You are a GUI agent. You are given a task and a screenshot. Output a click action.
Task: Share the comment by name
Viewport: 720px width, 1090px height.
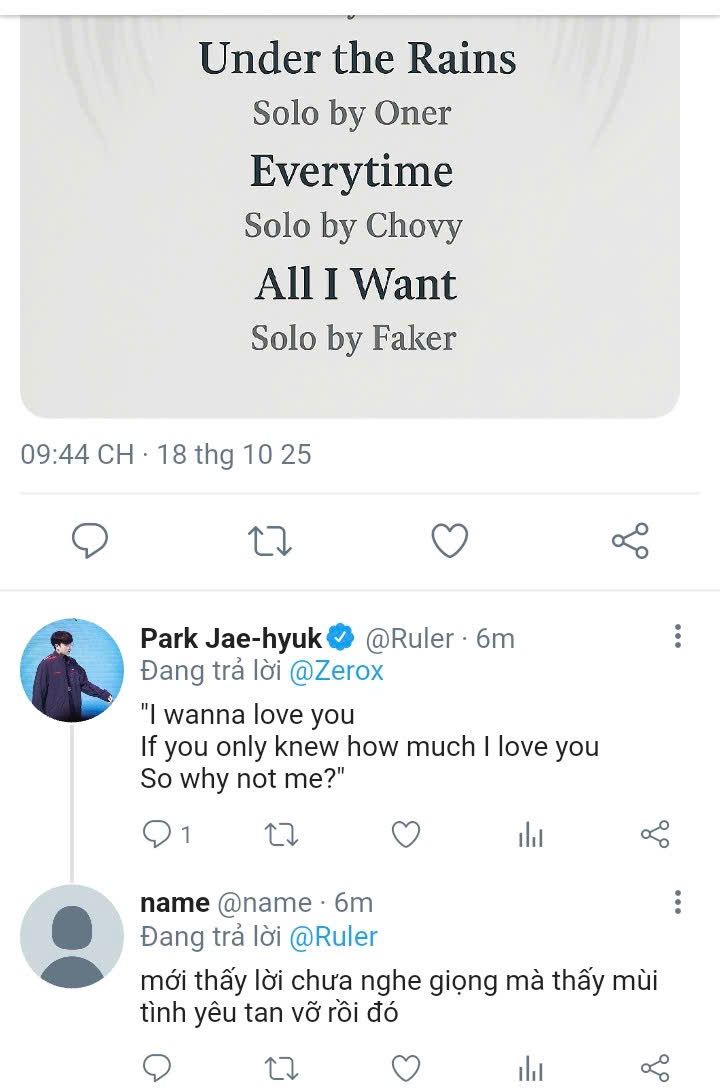click(655, 1066)
